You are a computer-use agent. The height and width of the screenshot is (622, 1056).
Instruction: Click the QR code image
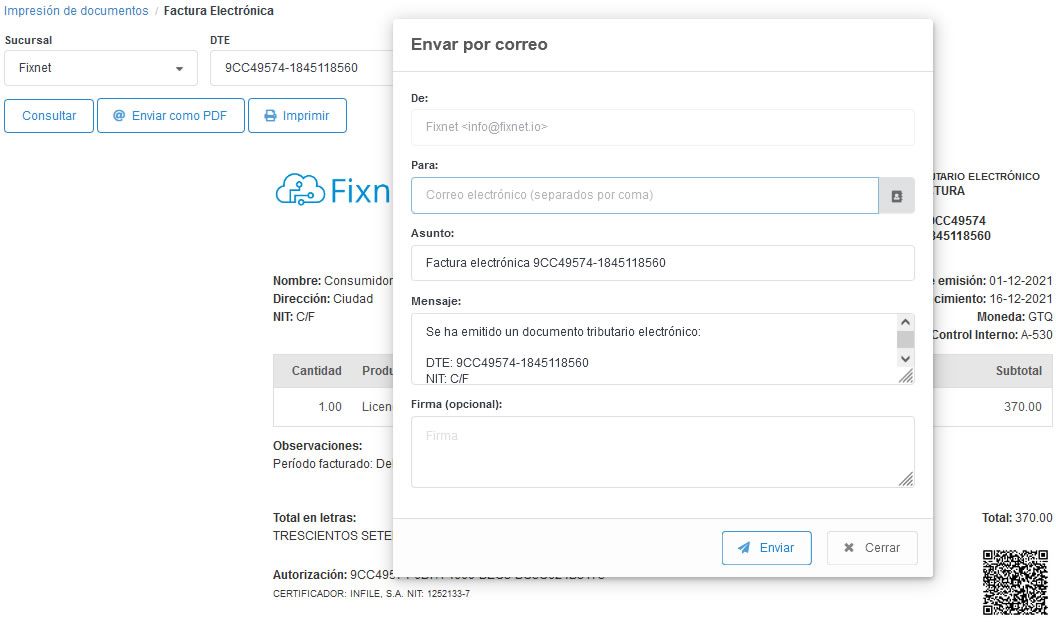(1015, 582)
